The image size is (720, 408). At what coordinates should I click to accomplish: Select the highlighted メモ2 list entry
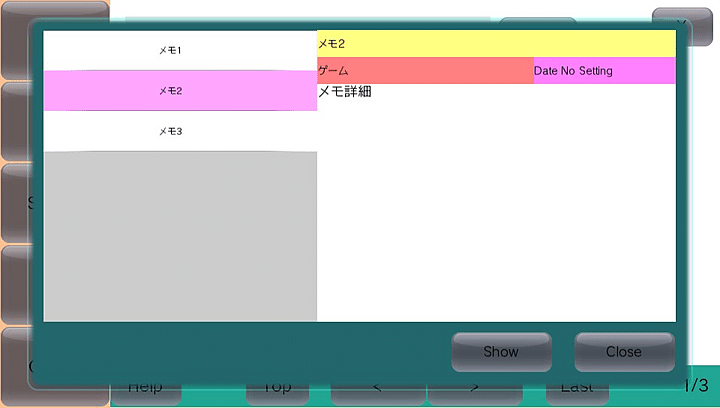pos(180,90)
